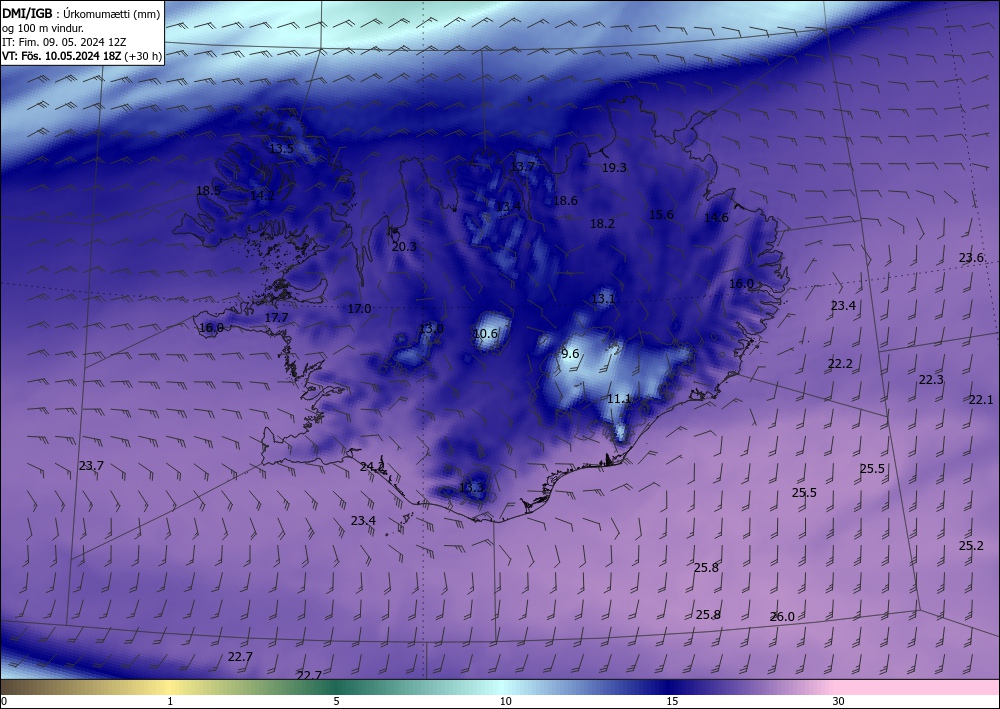Screen dimensions: 1000x709
Task: Select the 22.3 value label
Action: point(931,379)
